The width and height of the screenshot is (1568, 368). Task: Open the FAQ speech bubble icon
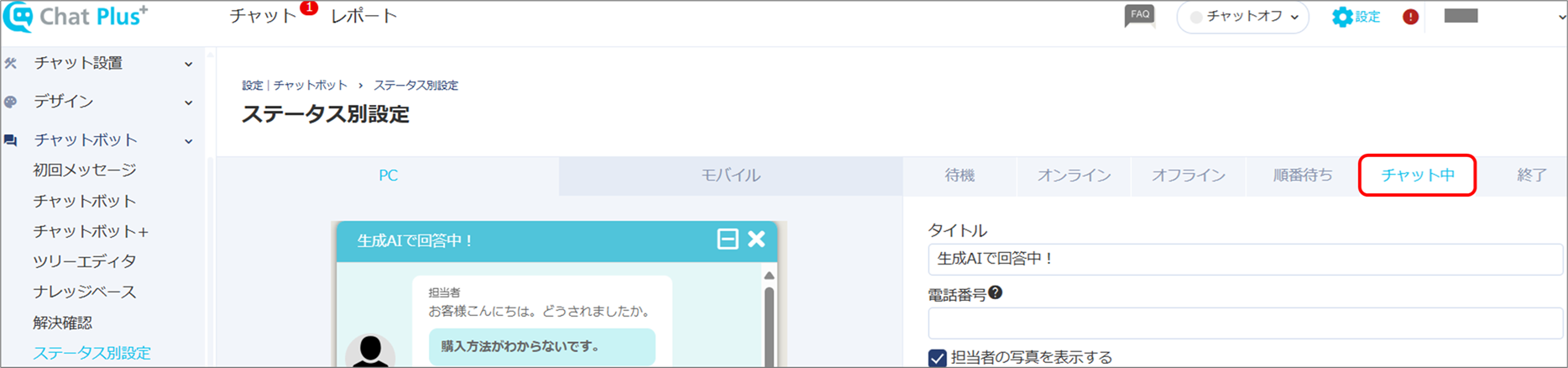pos(1140,16)
